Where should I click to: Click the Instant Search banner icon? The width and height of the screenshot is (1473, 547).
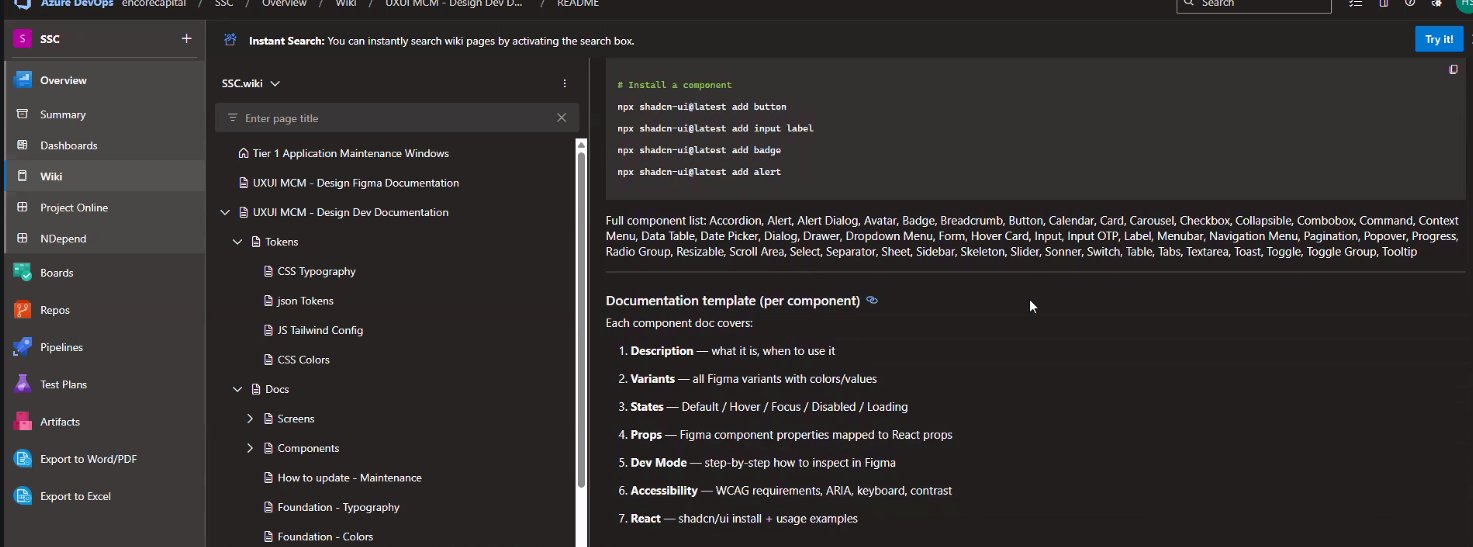click(231, 41)
